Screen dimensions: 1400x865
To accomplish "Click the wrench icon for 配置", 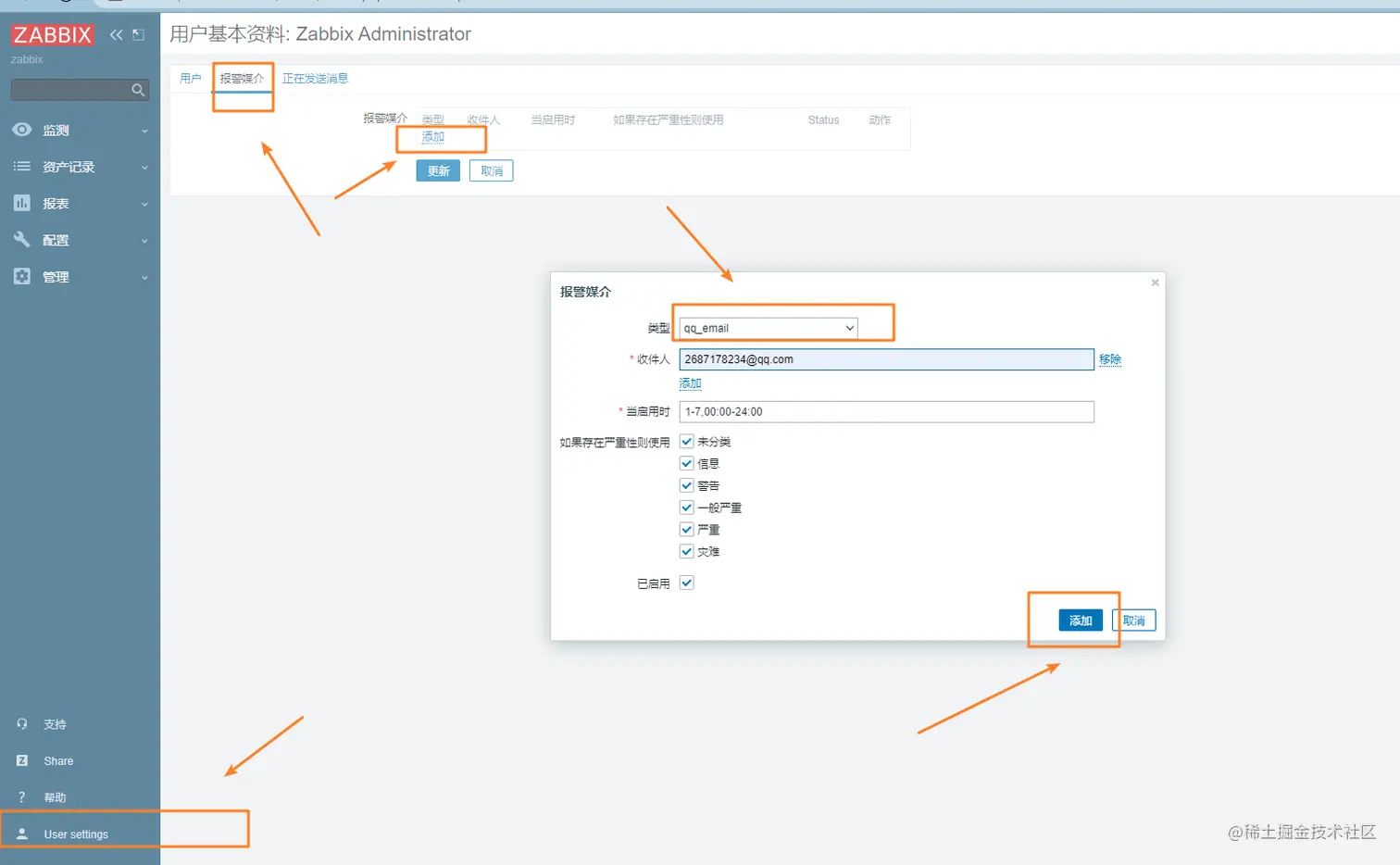I will [x=22, y=240].
